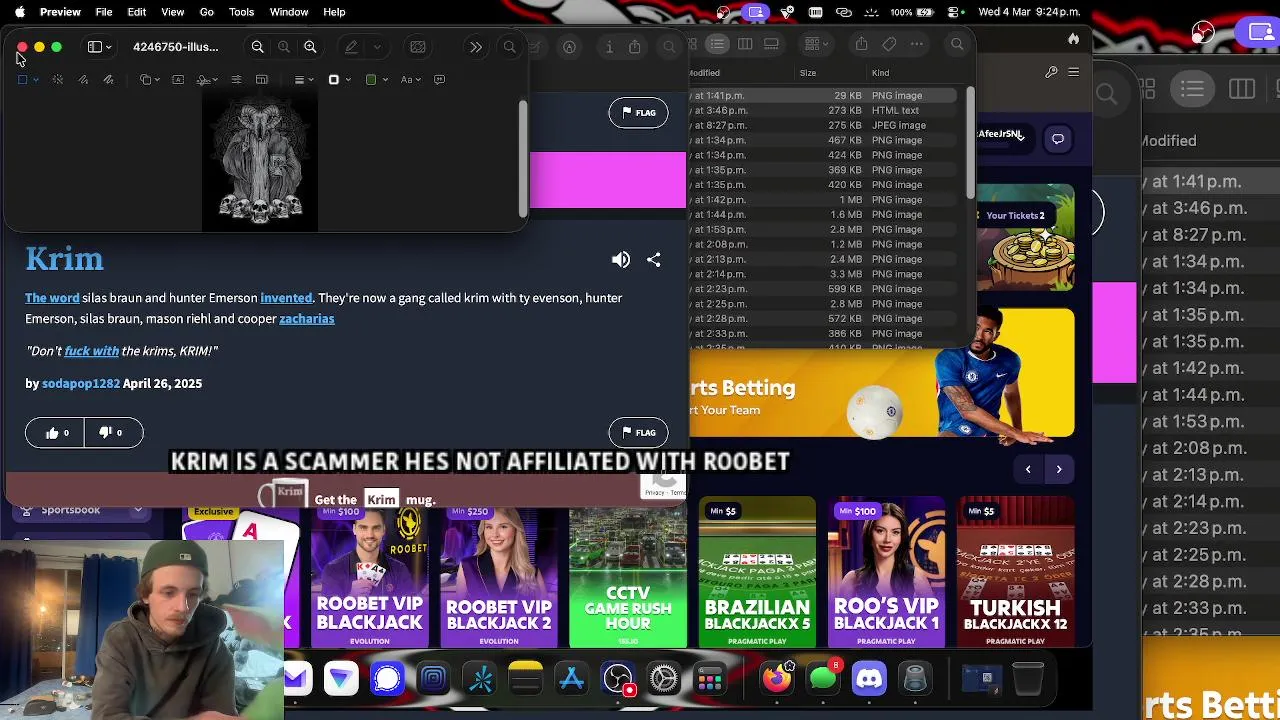Image resolution: width=1280 pixels, height=720 pixels.
Task: Open search in the Finder window
Action: [x=957, y=44]
